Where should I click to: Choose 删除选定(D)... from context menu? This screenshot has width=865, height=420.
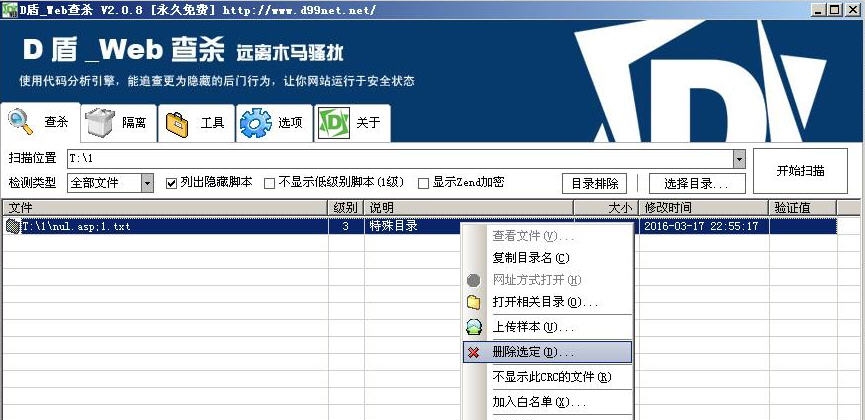tap(547, 352)
